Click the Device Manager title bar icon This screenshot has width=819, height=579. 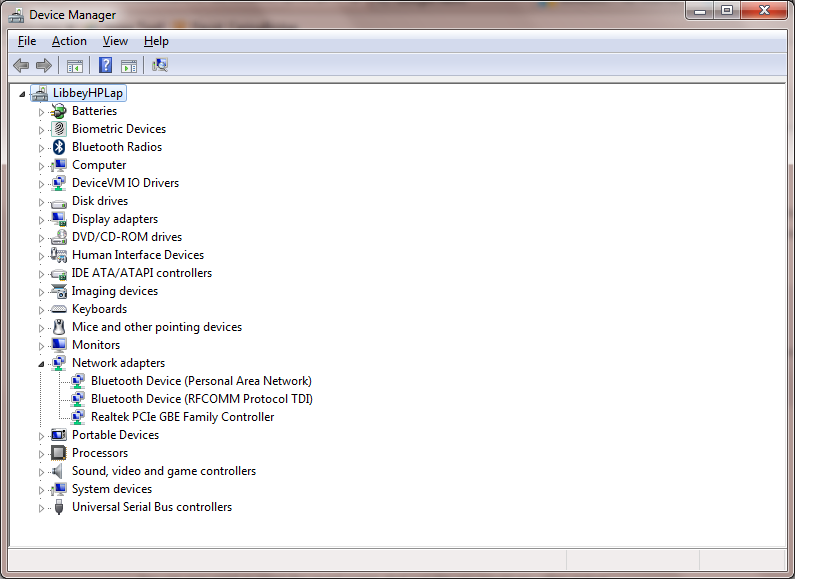[x=16, y=15]
